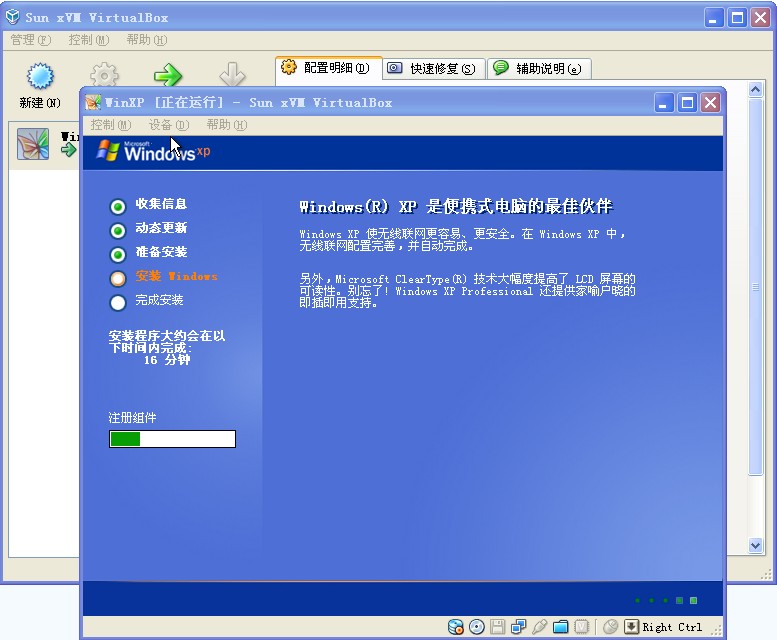Switch to the 辅助说明(e) description tab

(x=539, y=68)
